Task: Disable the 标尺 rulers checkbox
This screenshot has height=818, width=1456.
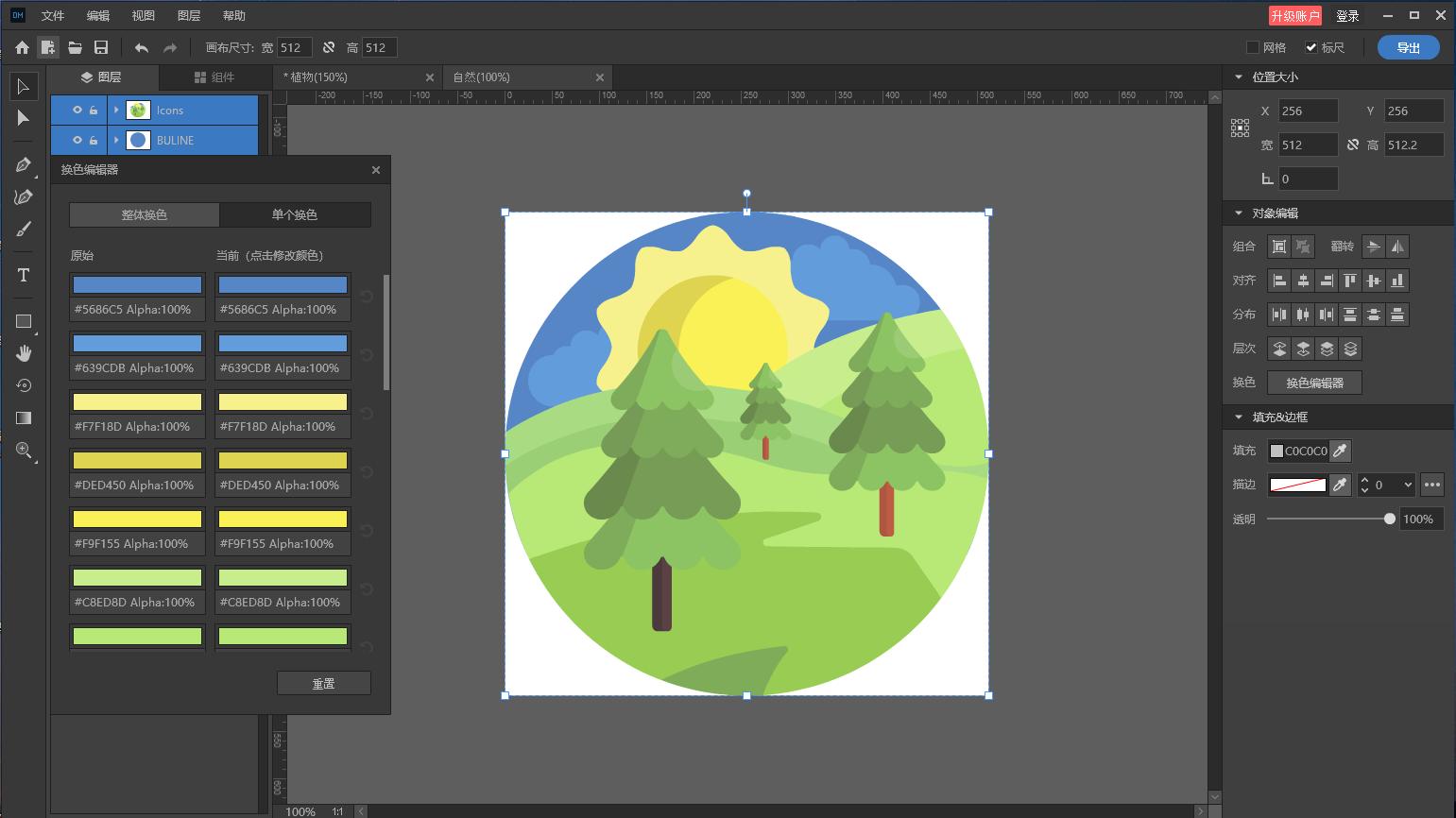Action: pyautogui.click(x=1311, y=47)
